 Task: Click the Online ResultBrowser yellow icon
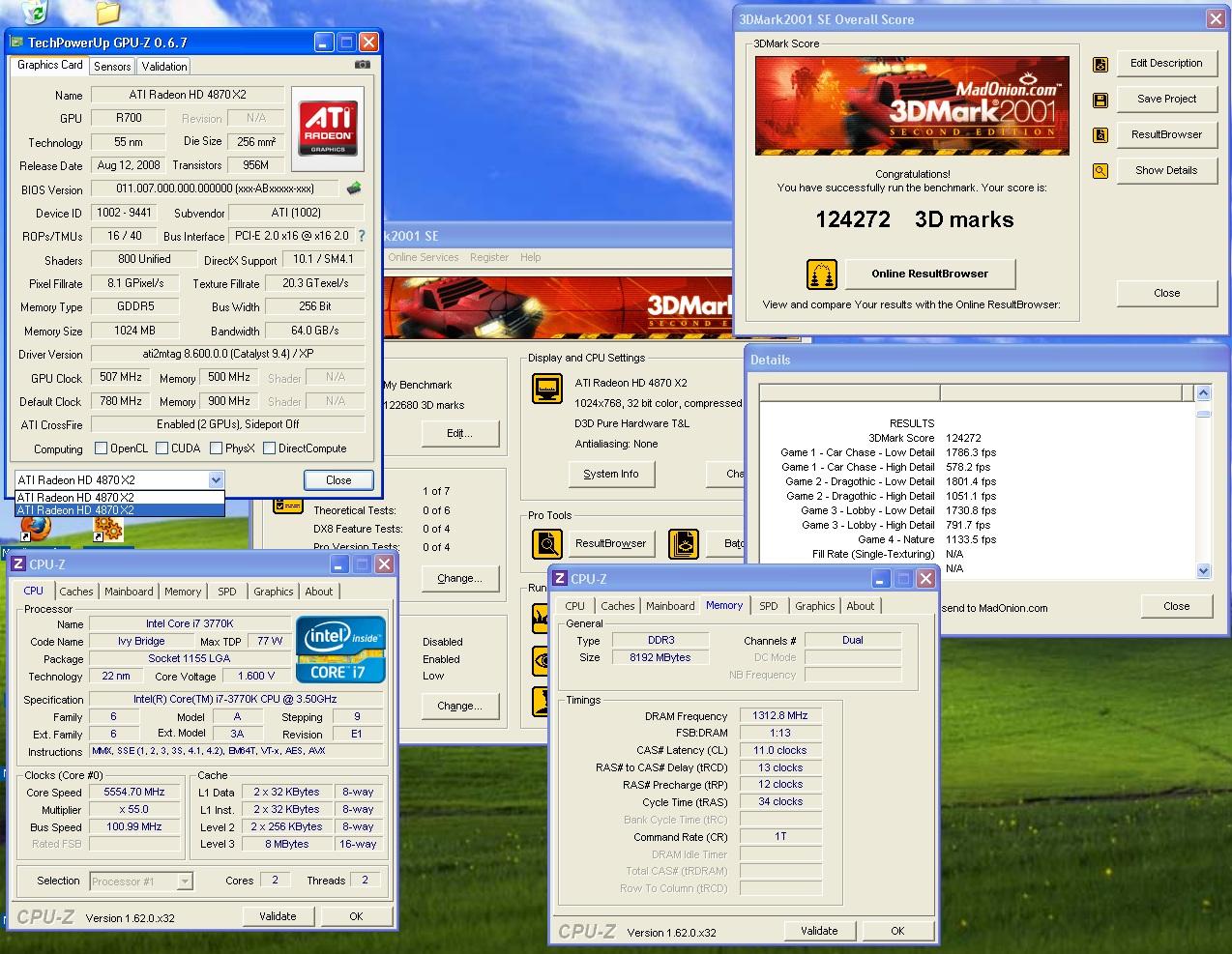822,275
